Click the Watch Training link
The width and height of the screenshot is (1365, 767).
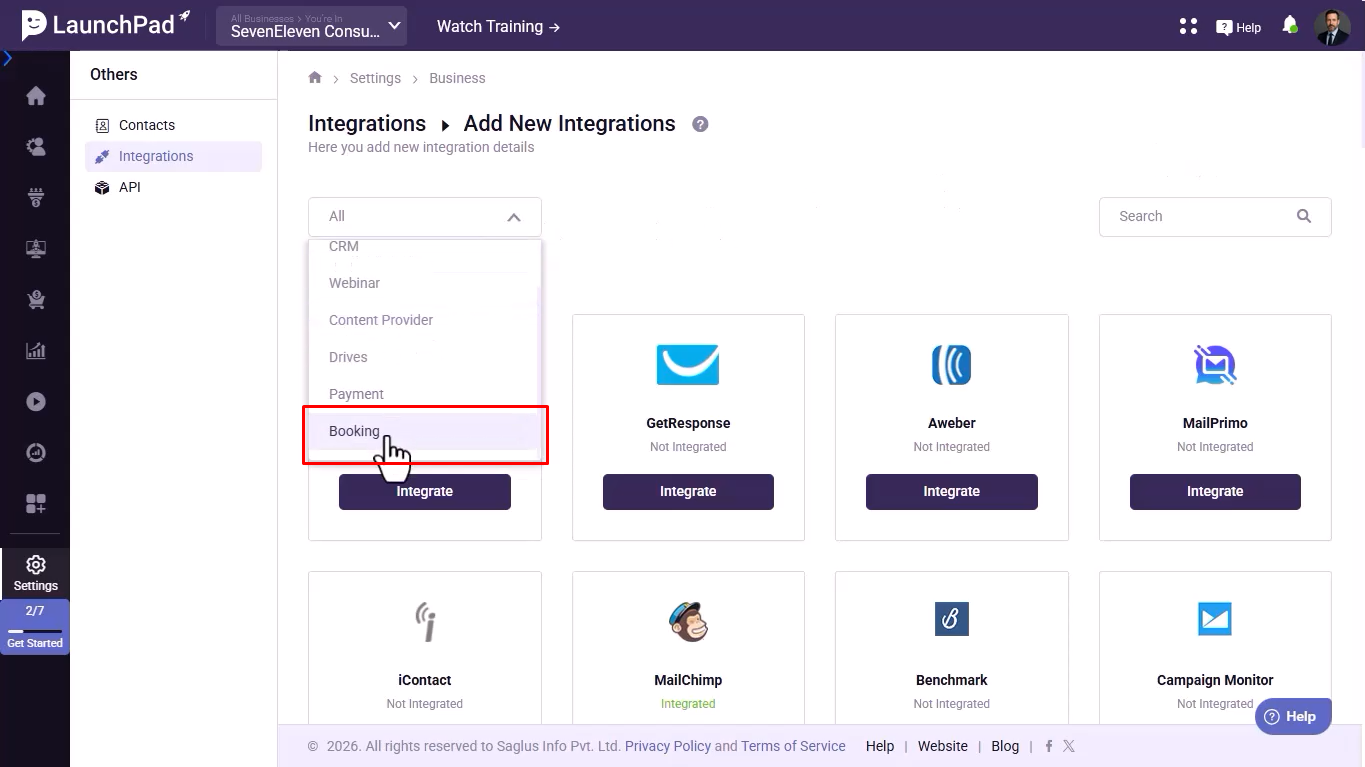(x=498, y=27)
